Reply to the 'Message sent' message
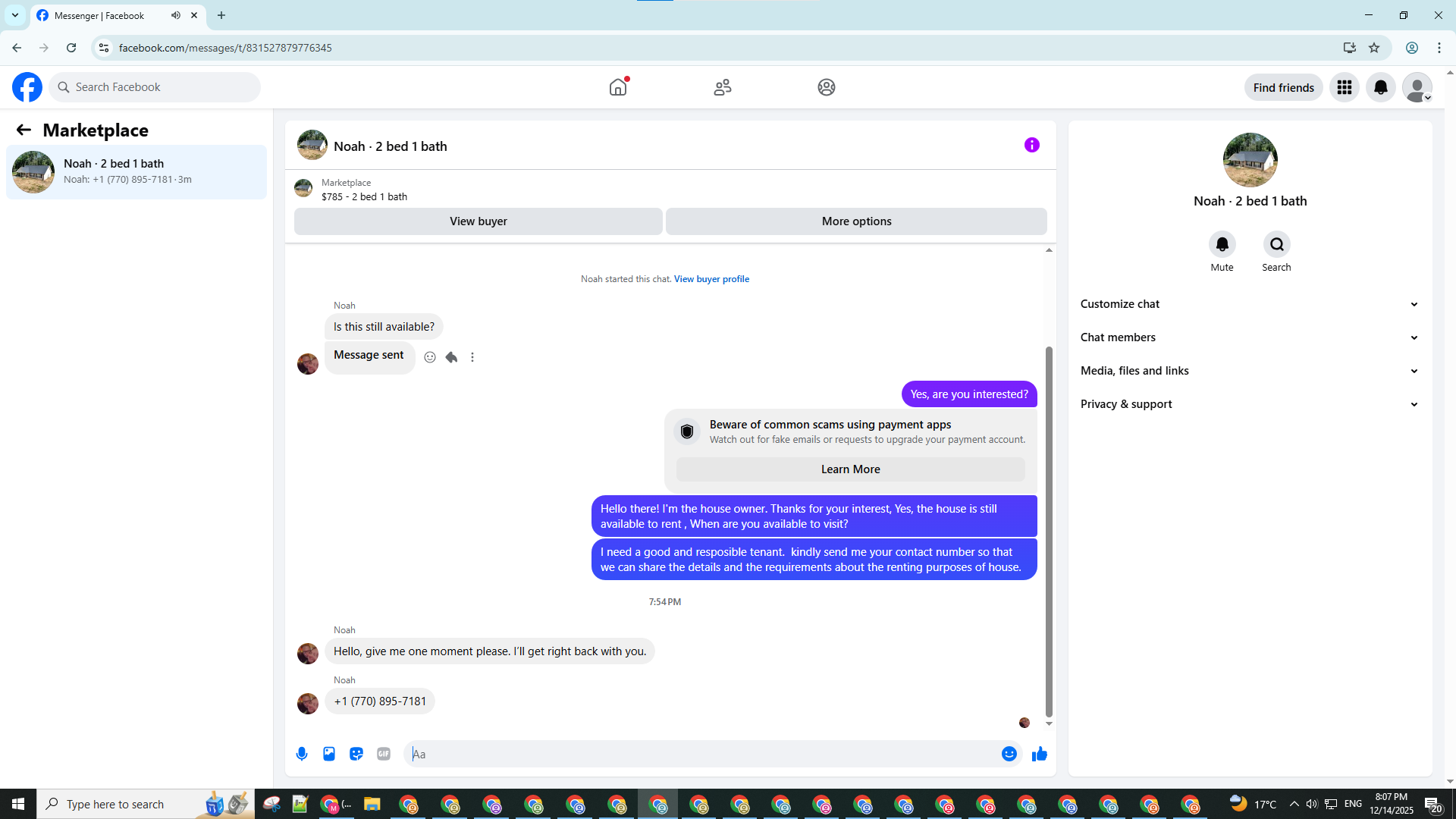The width and height of the screenshot is (1456, 819). (x=451, y=357)
